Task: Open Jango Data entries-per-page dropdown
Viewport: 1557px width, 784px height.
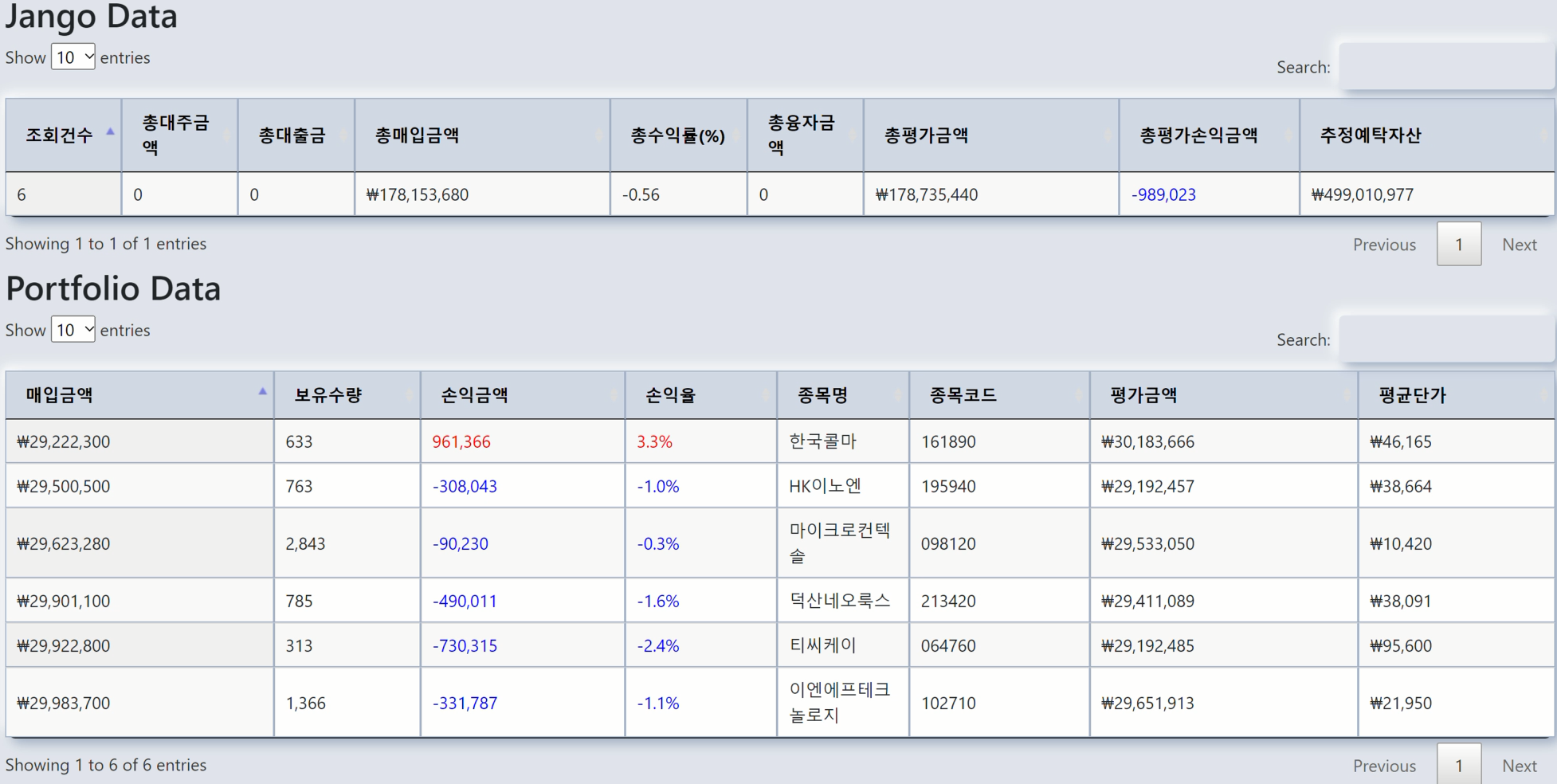Action: coord(73,57)
